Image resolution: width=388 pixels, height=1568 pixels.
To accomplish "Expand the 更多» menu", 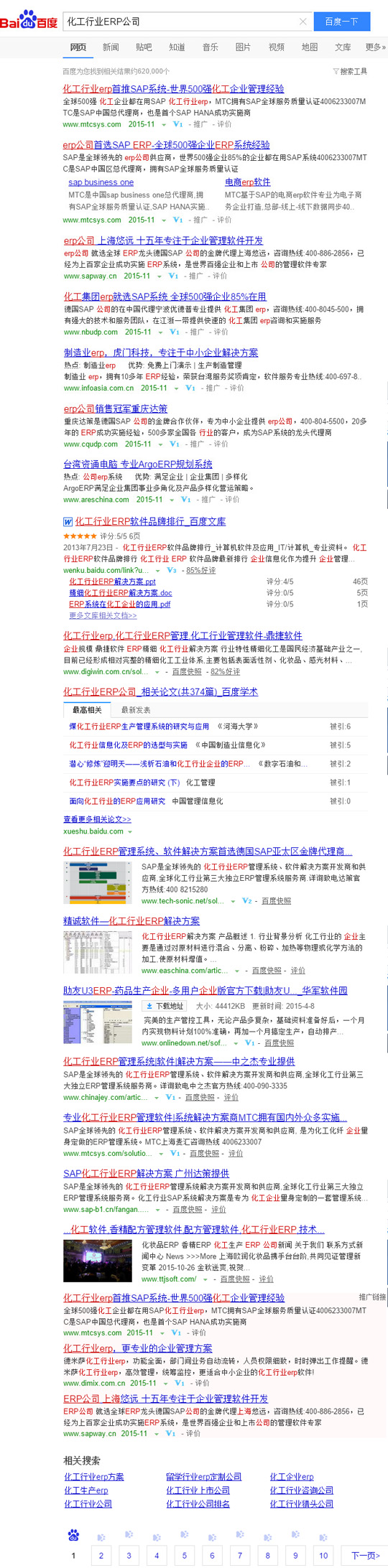I will point(375,47).
